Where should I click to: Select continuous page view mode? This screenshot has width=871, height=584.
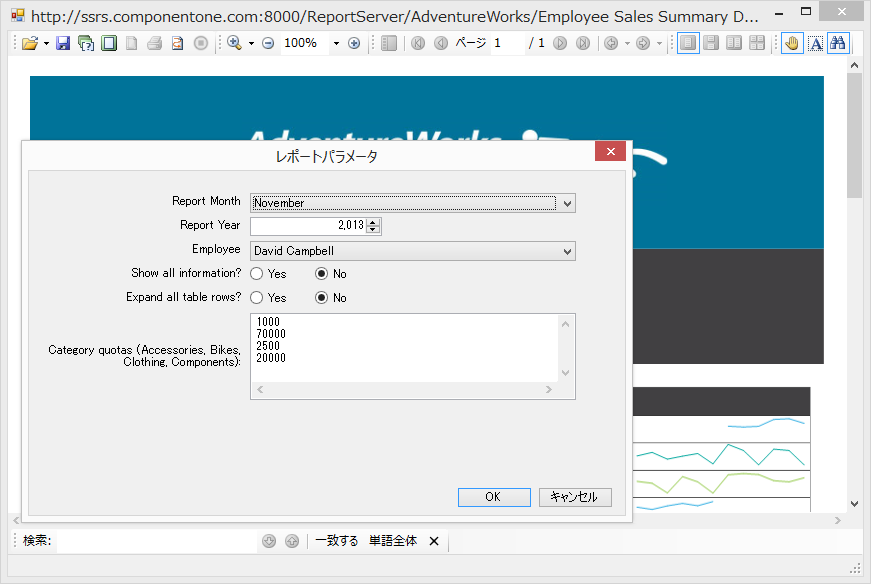pyautogui.click(x=711, y=43)
